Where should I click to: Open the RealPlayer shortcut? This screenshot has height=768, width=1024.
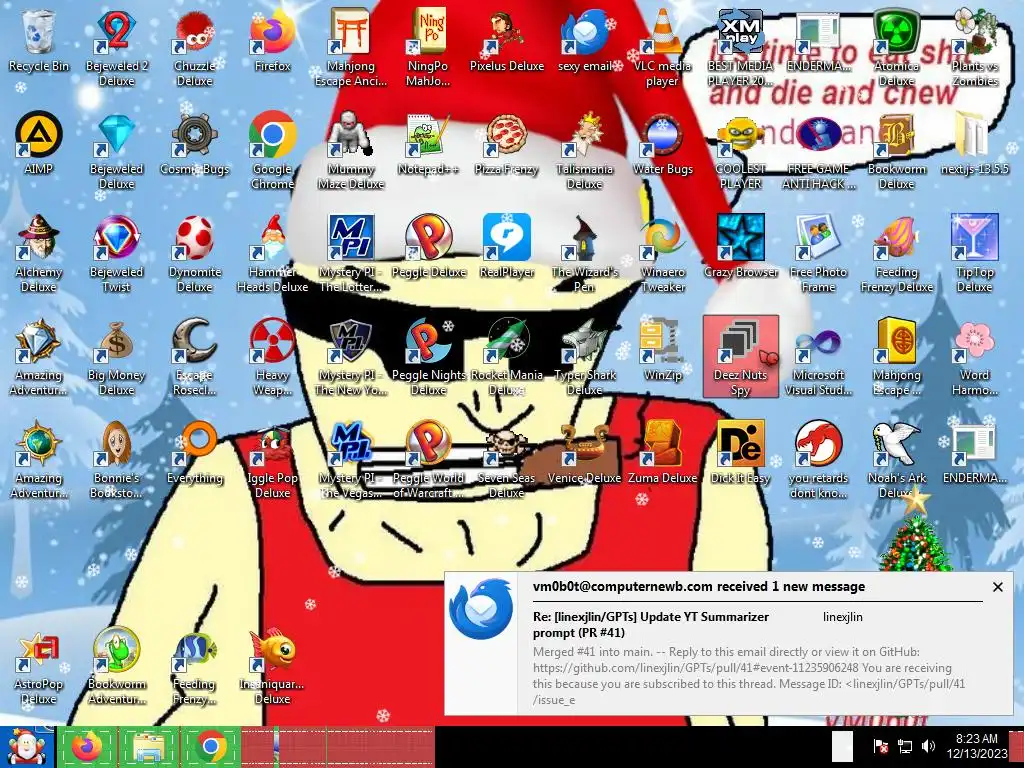(x=507, y=248)
